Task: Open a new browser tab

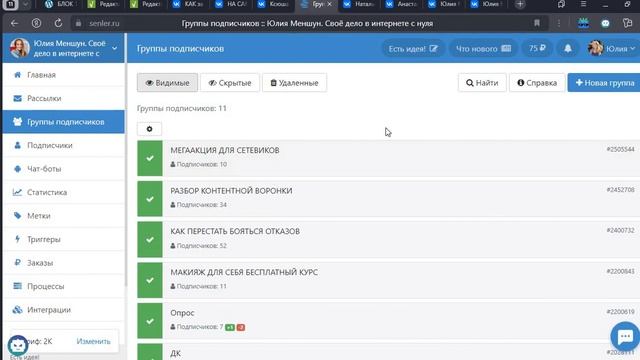Action: point(520,4)
